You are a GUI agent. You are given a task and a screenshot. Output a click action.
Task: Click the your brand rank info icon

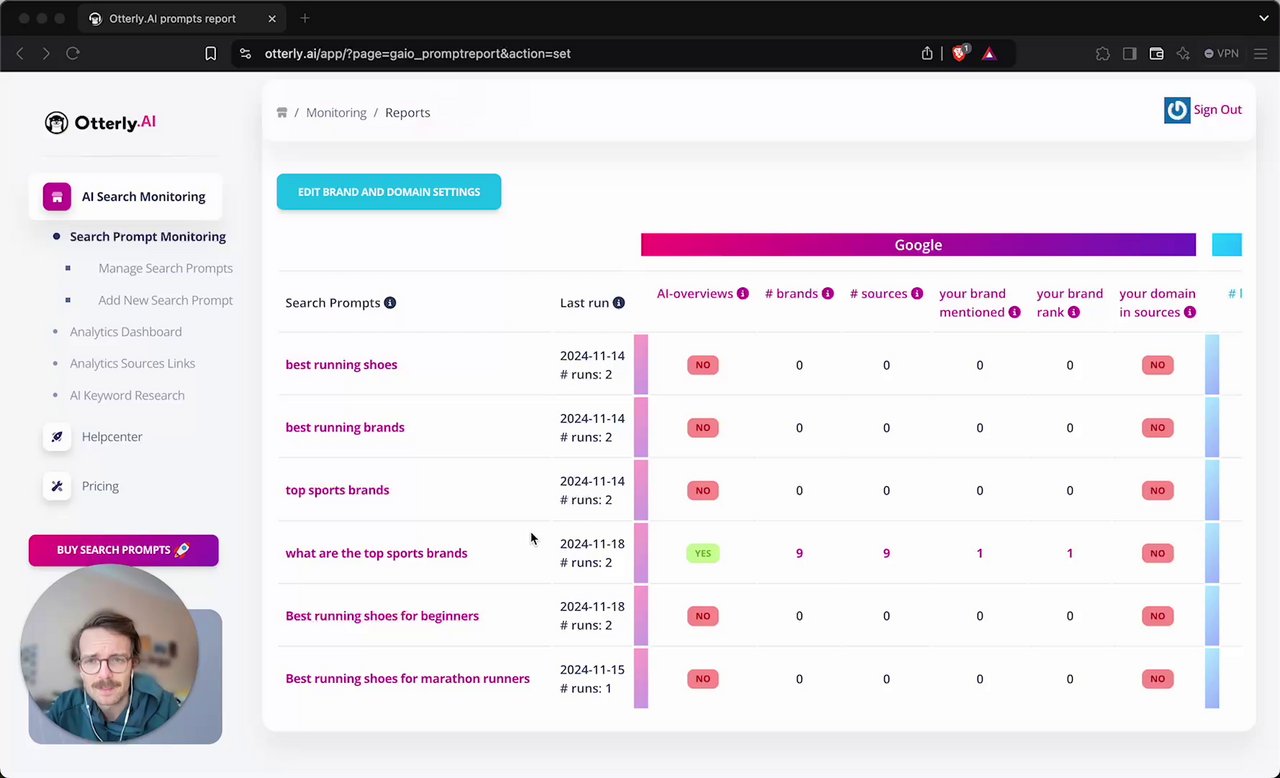pos(1074,313)
